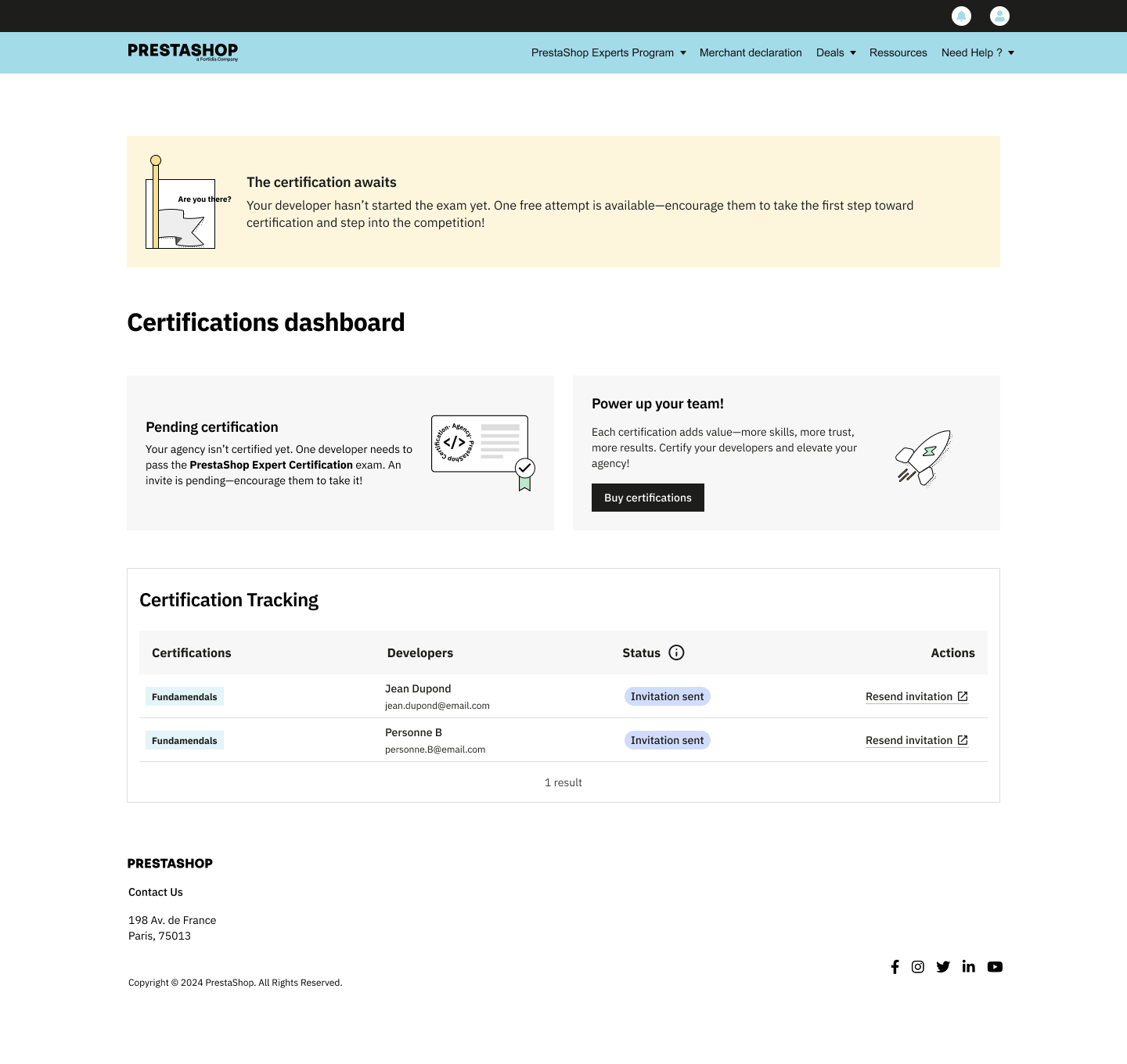1127x1064 pixels.
Task: Click the Copyright 2024 PrestaShop notice
Action: click(236, 983)
